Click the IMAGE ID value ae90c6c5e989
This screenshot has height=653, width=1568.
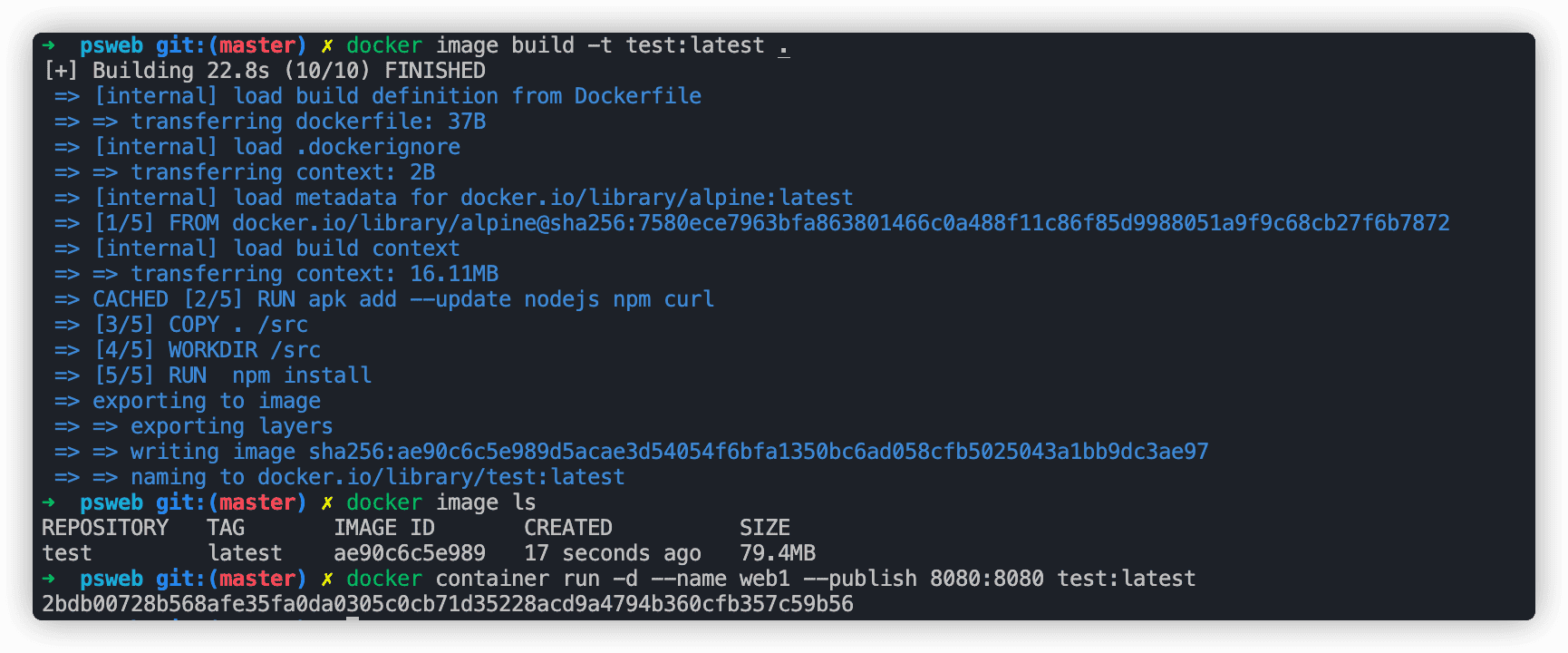coord(410,553)
